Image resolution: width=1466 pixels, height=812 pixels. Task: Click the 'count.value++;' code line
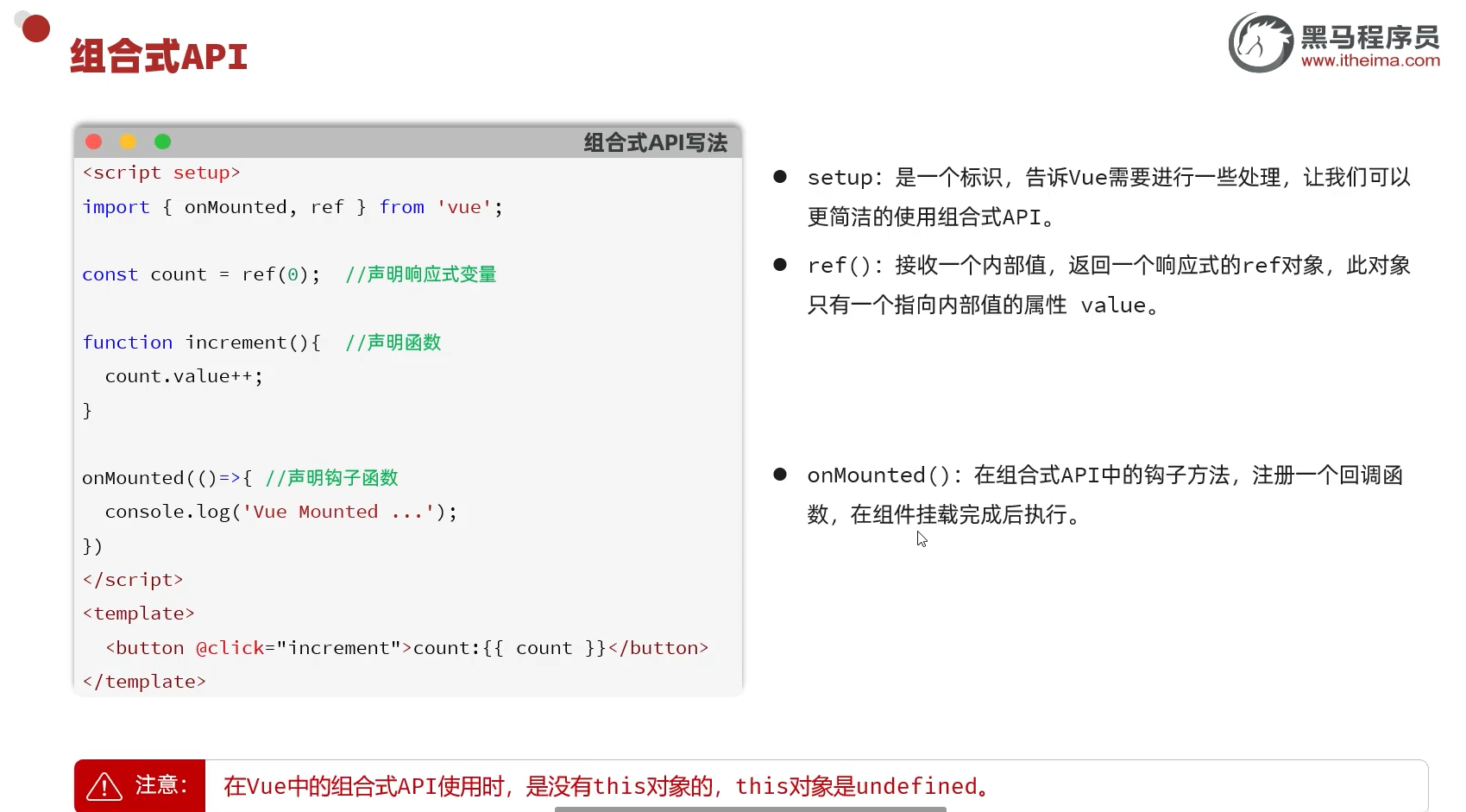tap(184, 376)
